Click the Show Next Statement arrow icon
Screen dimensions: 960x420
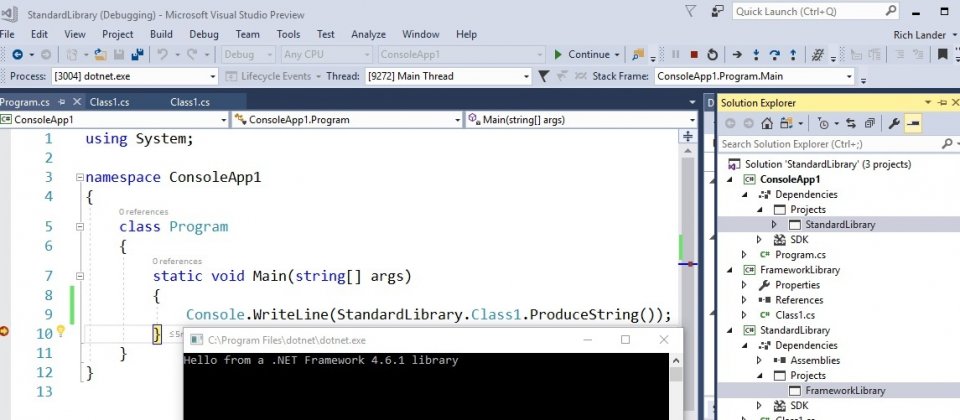pyautogui.click(x=737, y=54)
